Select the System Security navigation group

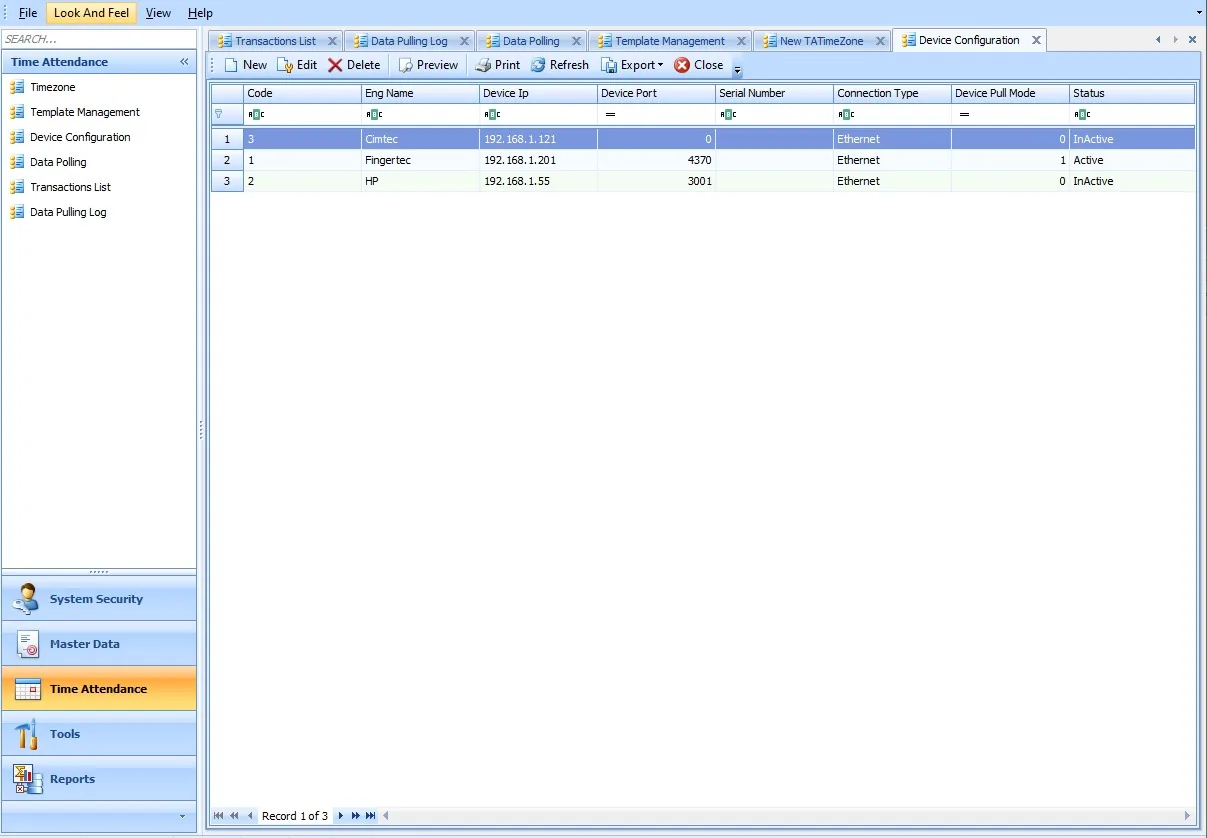[x=99, y=599]
